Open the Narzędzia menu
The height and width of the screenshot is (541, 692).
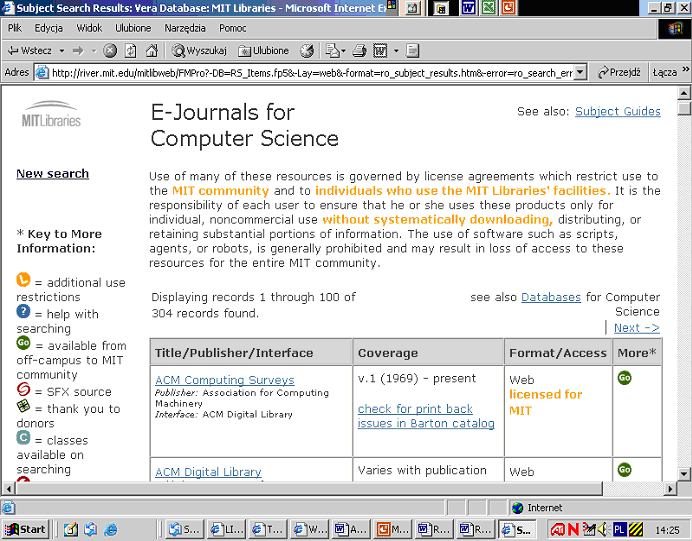coord(185,28)
